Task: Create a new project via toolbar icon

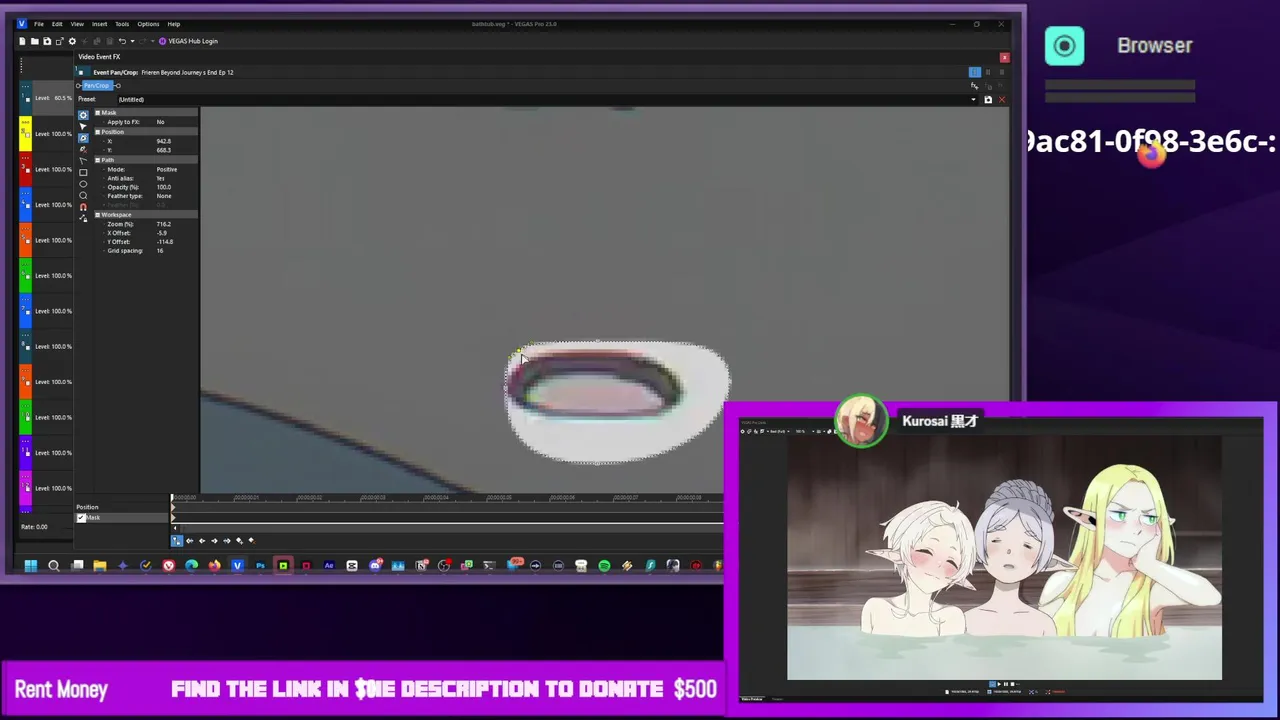Action: click(22, 41)
